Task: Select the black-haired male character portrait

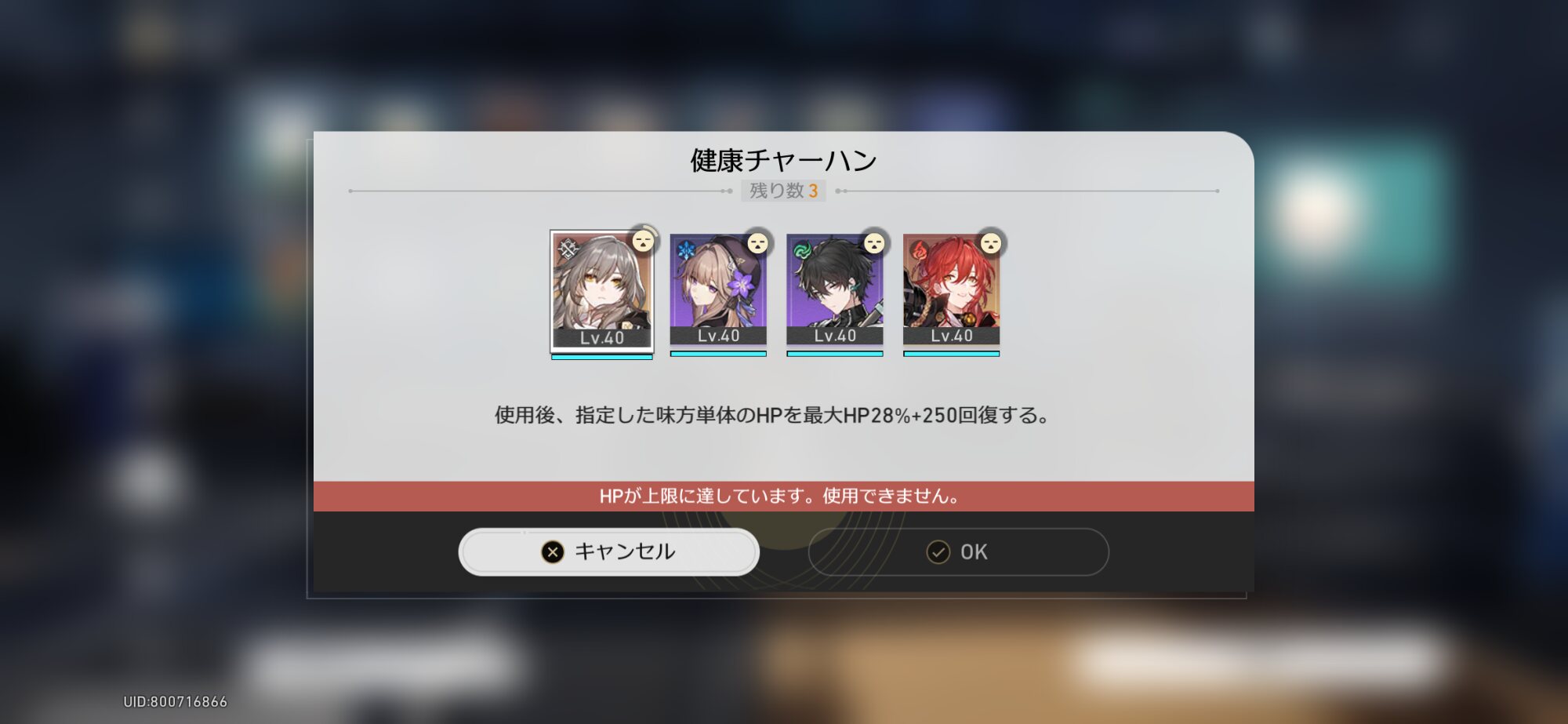Action: click(835, 289)
